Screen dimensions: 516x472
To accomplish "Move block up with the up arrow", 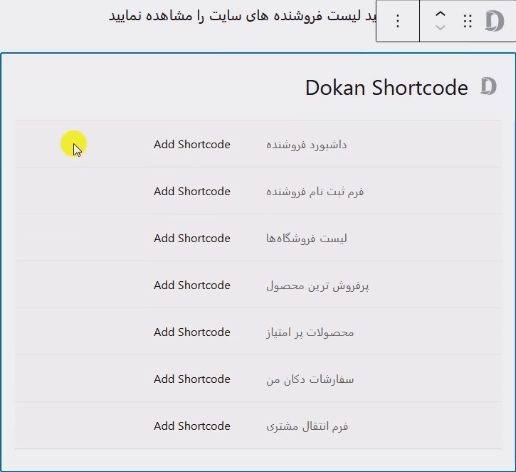I will (440, 14).
